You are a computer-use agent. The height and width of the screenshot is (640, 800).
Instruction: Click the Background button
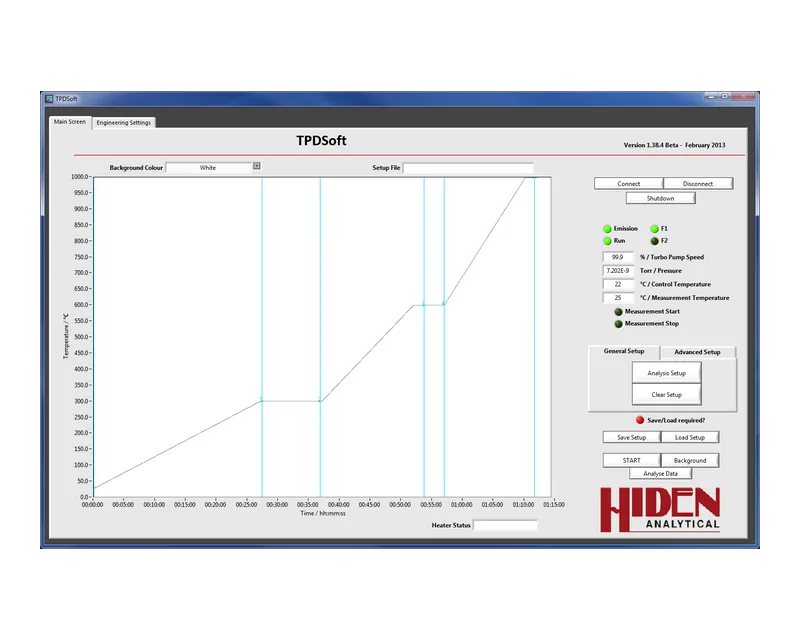tap(690, 460)
